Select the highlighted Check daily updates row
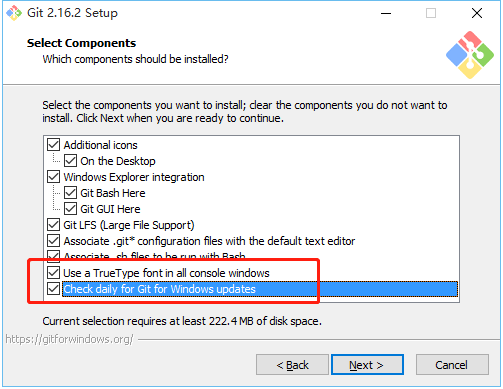This screenshot has width=503, height=389. coord(260,289)
